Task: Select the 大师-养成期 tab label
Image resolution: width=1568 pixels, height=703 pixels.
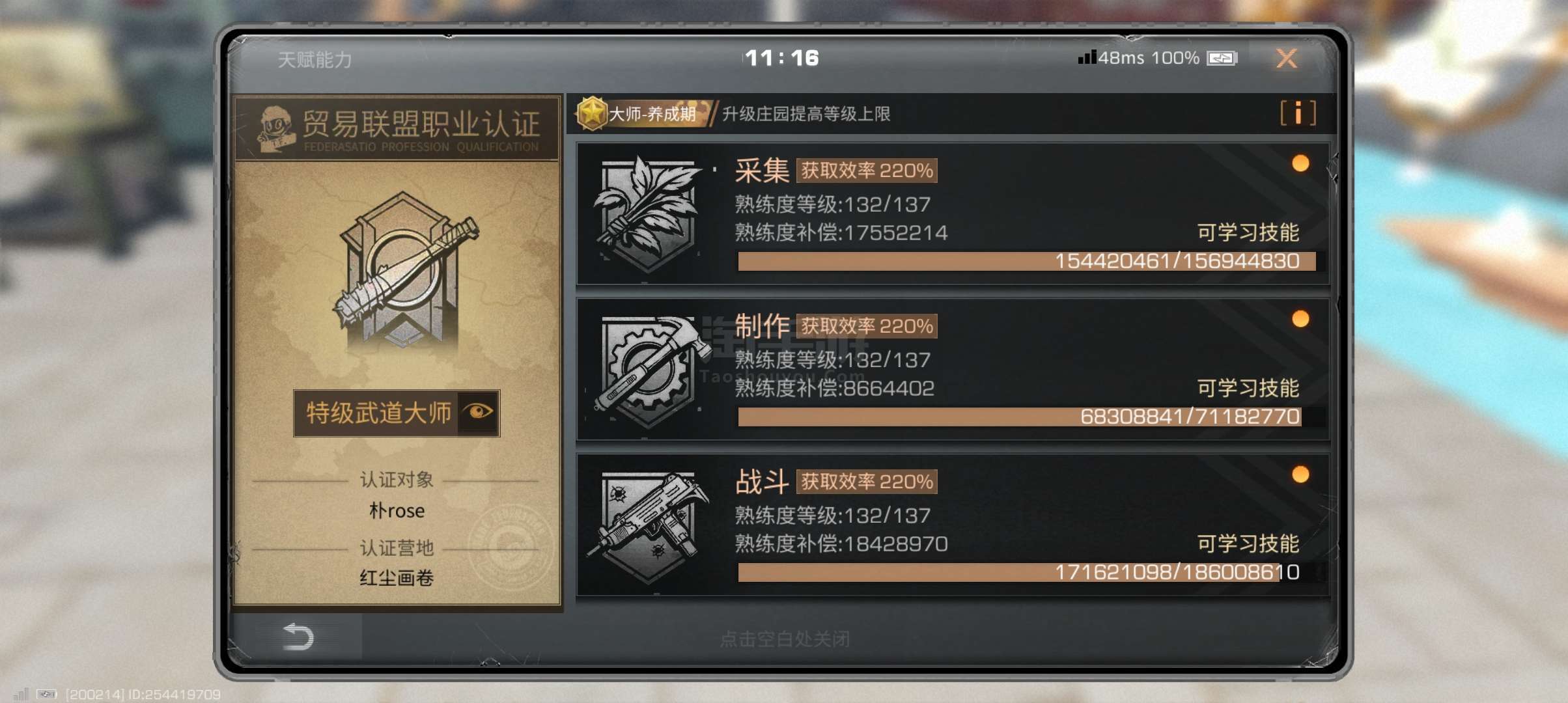Action: (652, 114)
